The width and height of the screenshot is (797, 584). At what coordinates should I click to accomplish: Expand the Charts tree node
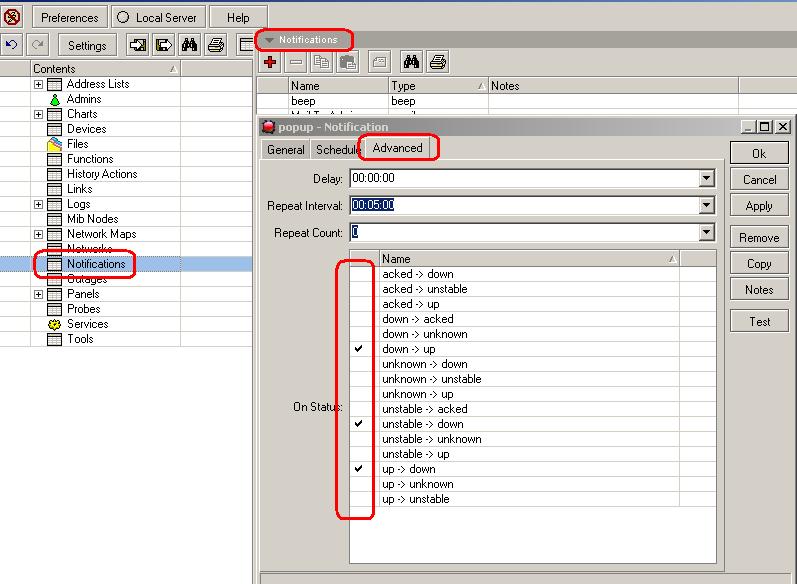coord(38,114)
